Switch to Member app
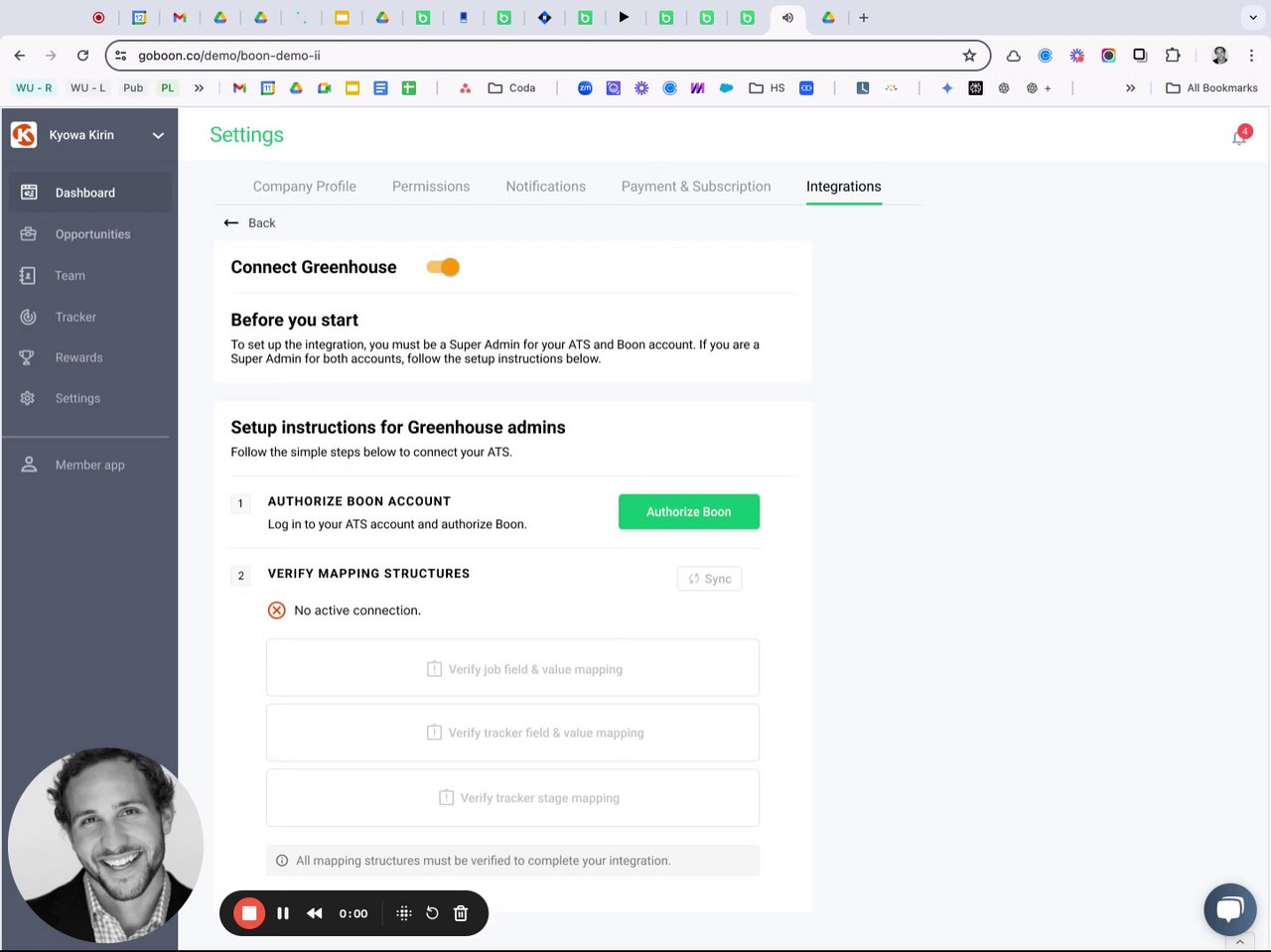Image resolution: width=1271 pixels, height=952 pixels. pos(89,465)
